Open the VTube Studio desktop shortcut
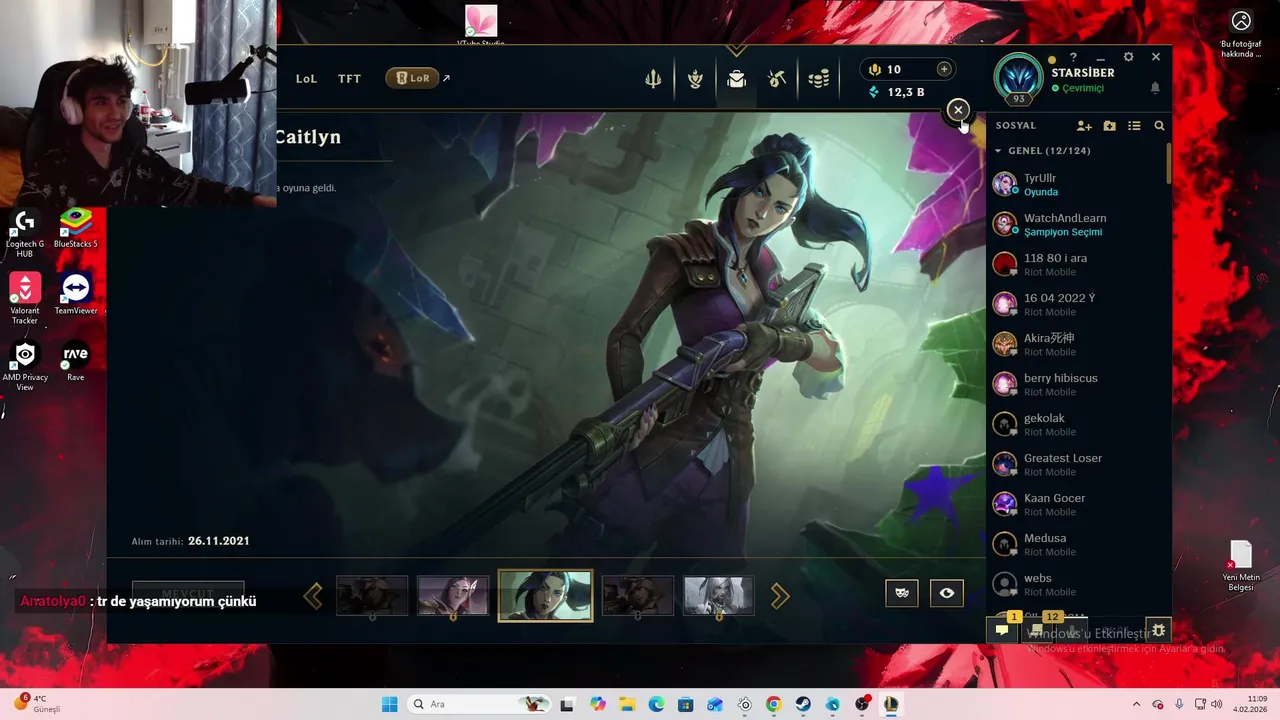The image size is (1280, 720). [x=481, y=25]
